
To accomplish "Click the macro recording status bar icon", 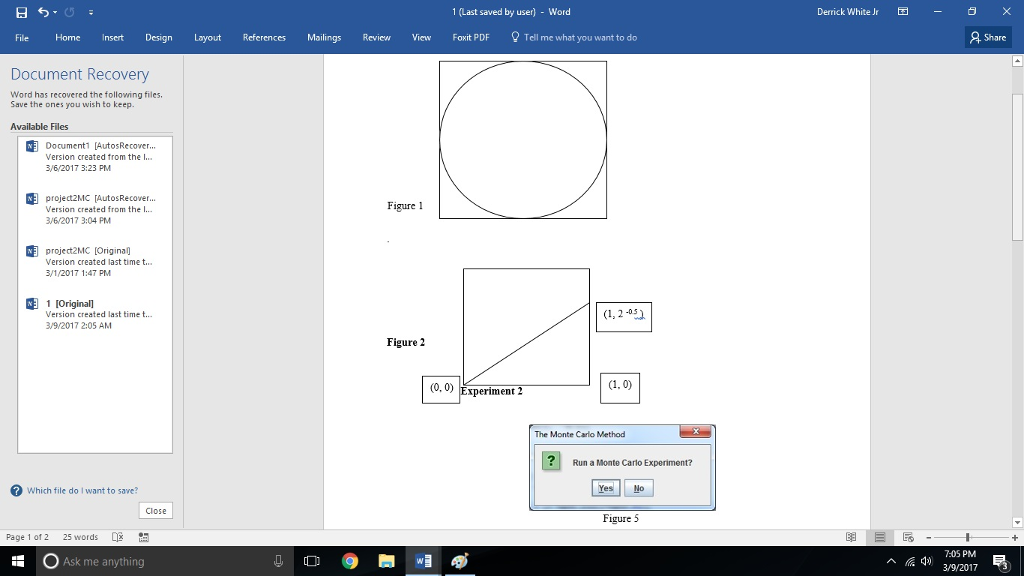I will tap(143, 537).
